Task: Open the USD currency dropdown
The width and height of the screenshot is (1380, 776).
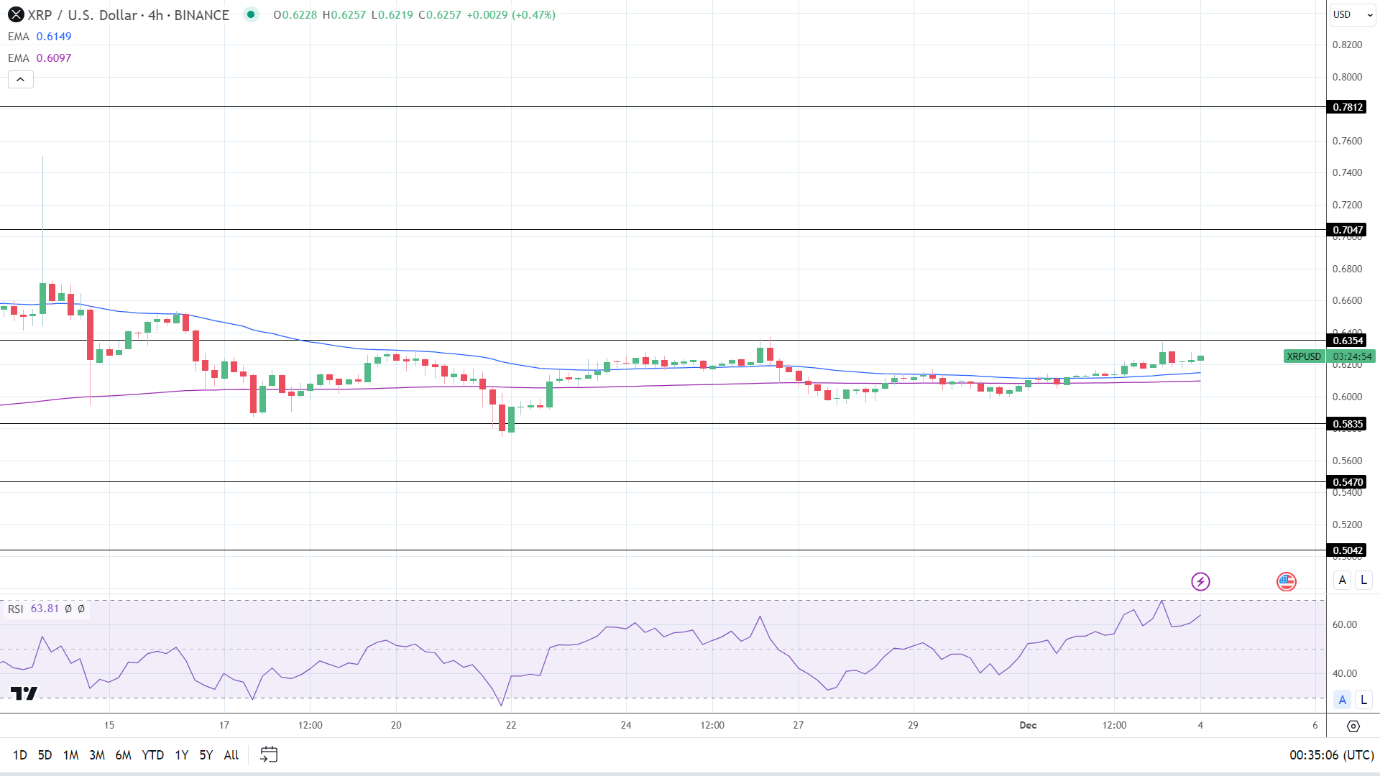Action: (1353, 15)
